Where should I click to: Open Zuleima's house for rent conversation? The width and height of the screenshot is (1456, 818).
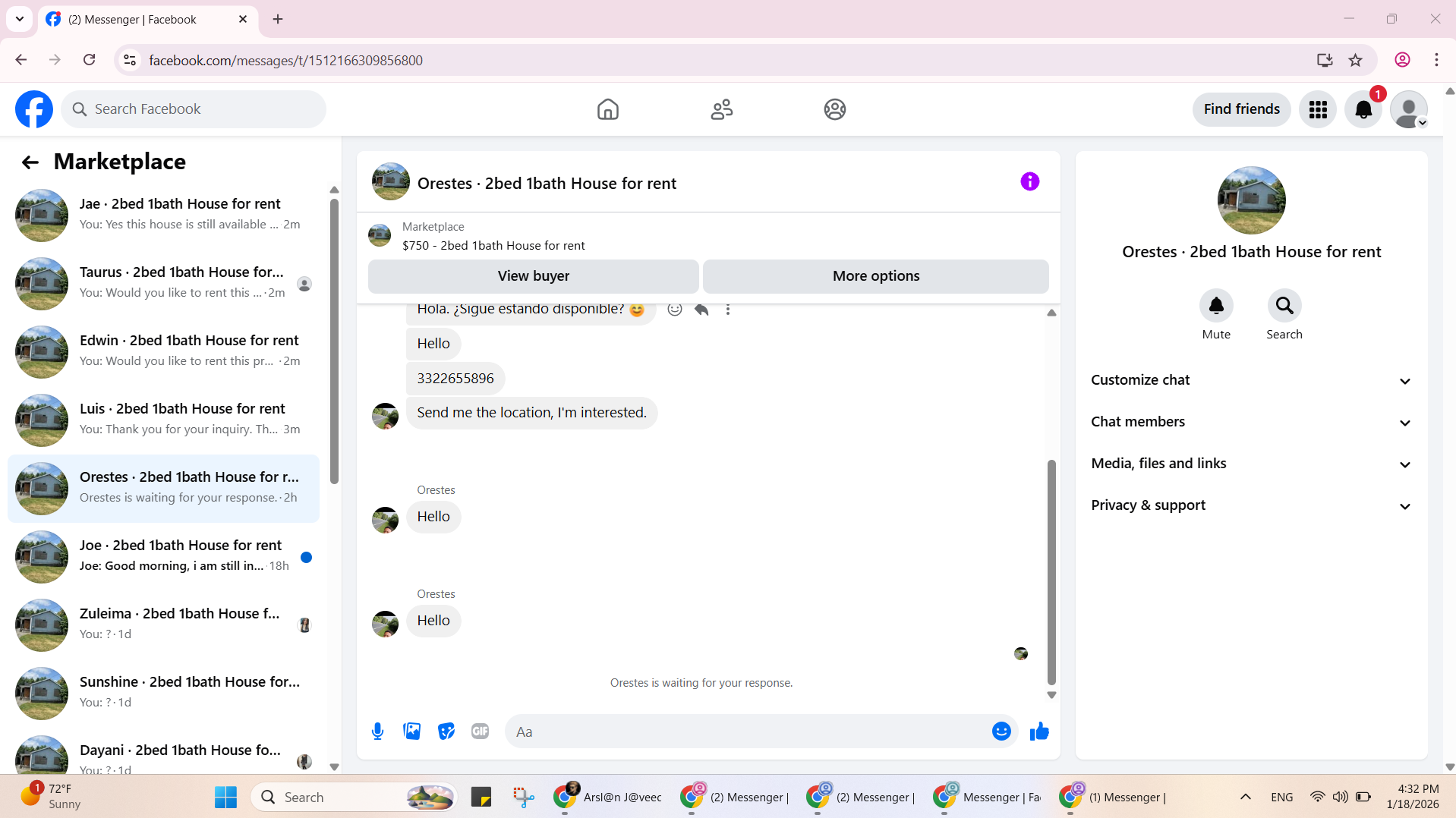pyautogui.click(x=163, y=625)
